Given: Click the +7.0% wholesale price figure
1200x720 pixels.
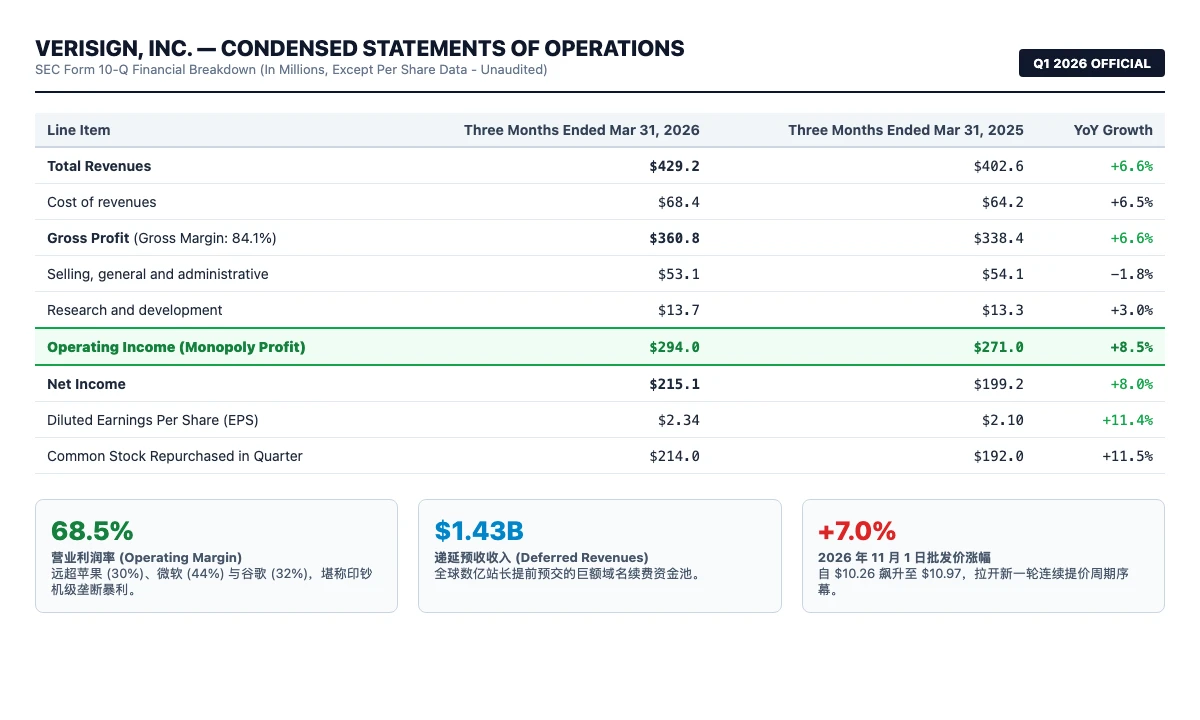Looking at the screenshot, I should point(857,531).
